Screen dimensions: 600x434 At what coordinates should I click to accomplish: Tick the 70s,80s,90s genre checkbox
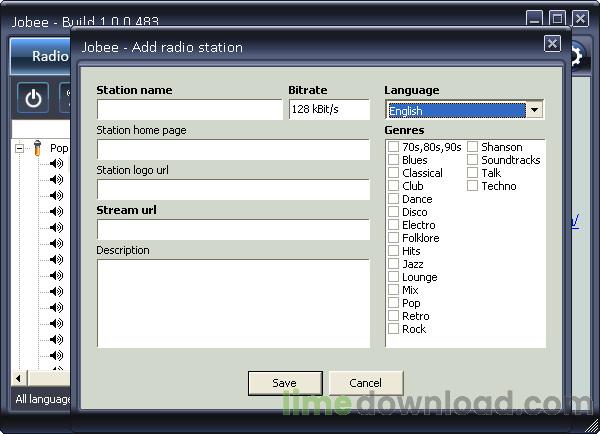coord(393,147)
